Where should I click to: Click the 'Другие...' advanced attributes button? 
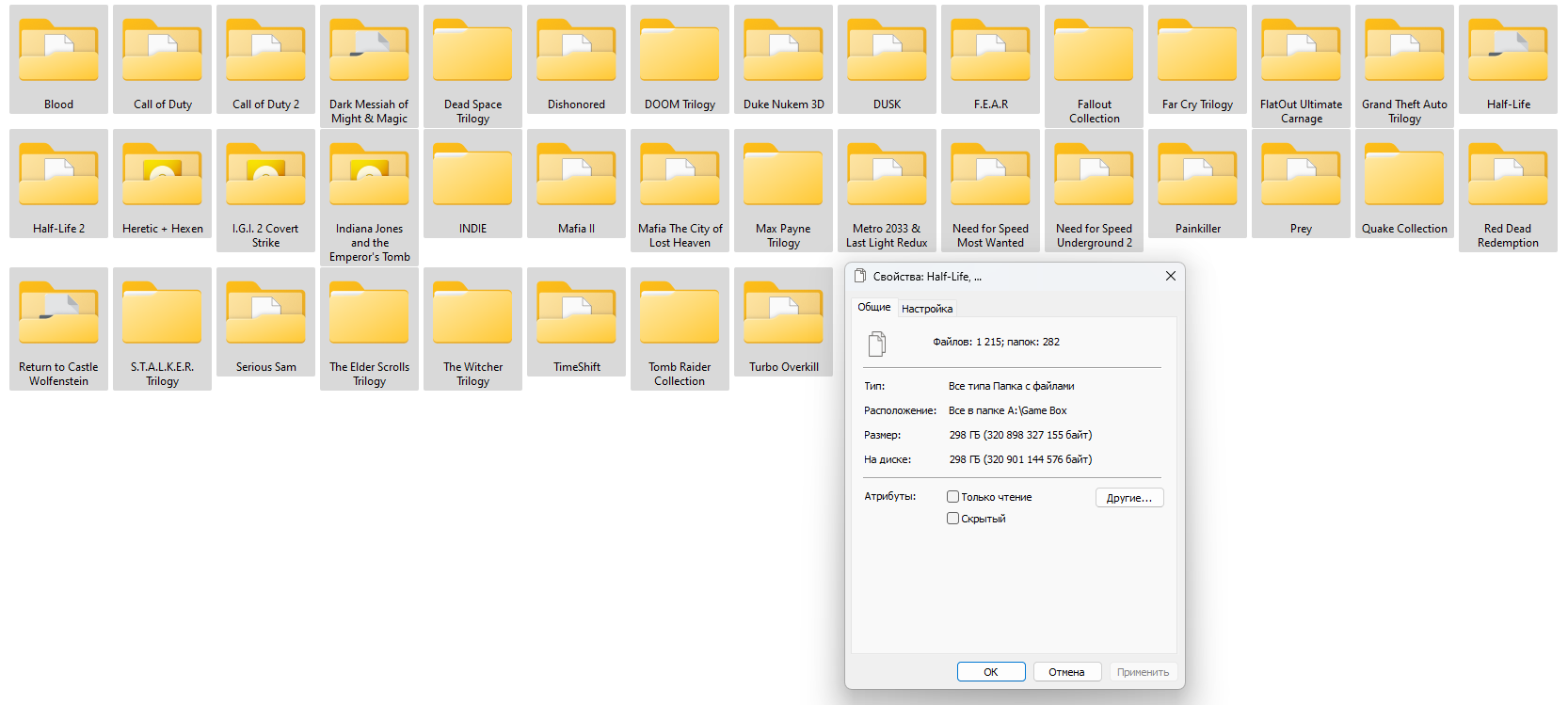point(1129,498)
